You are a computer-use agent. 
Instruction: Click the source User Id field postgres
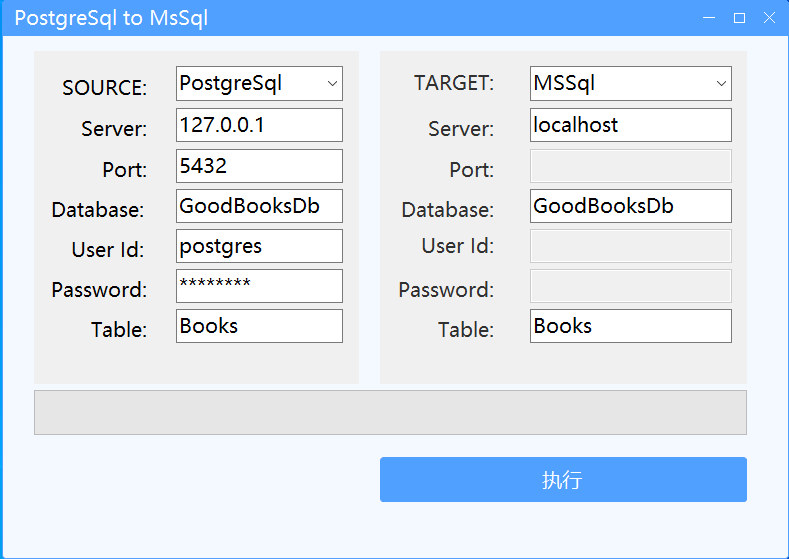click(259, 246)
